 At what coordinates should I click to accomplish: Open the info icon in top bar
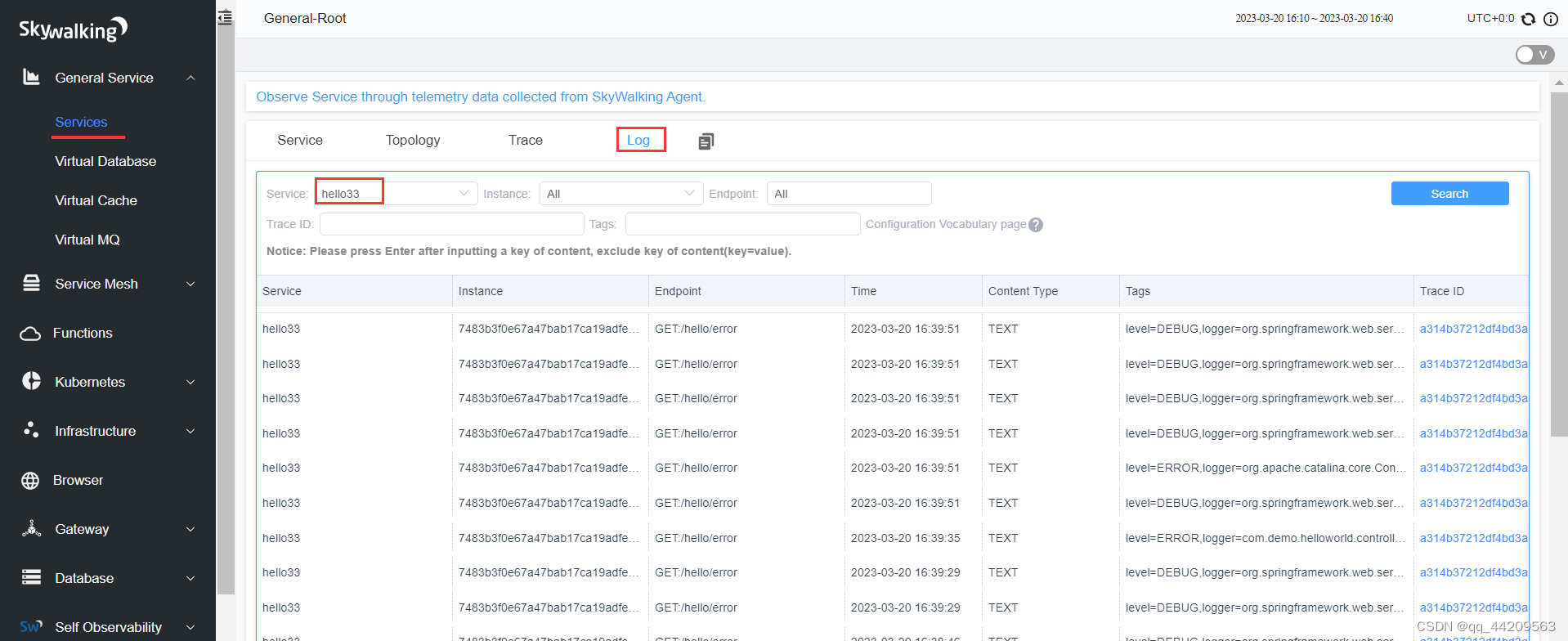1550,19
